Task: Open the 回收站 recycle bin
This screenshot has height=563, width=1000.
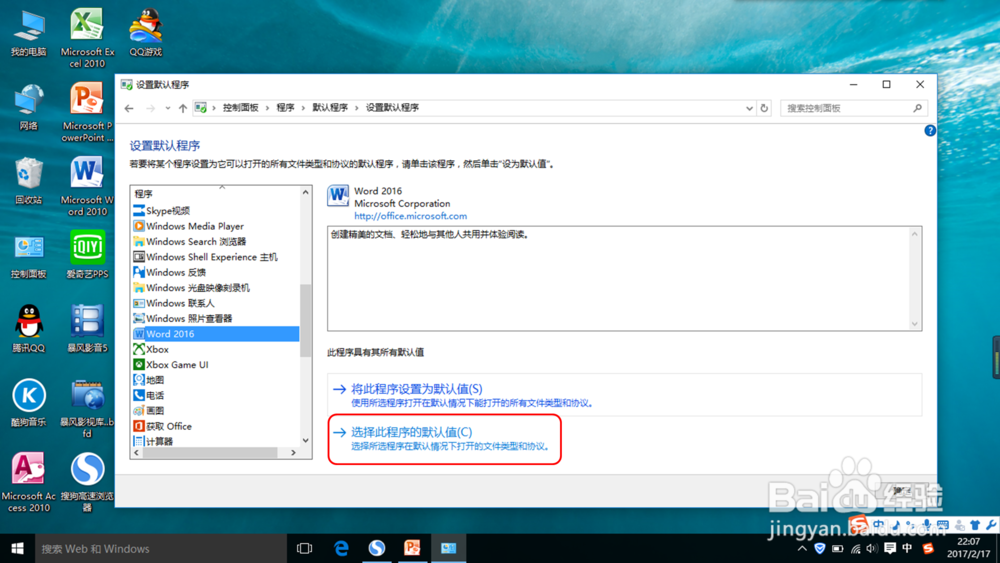Action: tap(29, 181)
